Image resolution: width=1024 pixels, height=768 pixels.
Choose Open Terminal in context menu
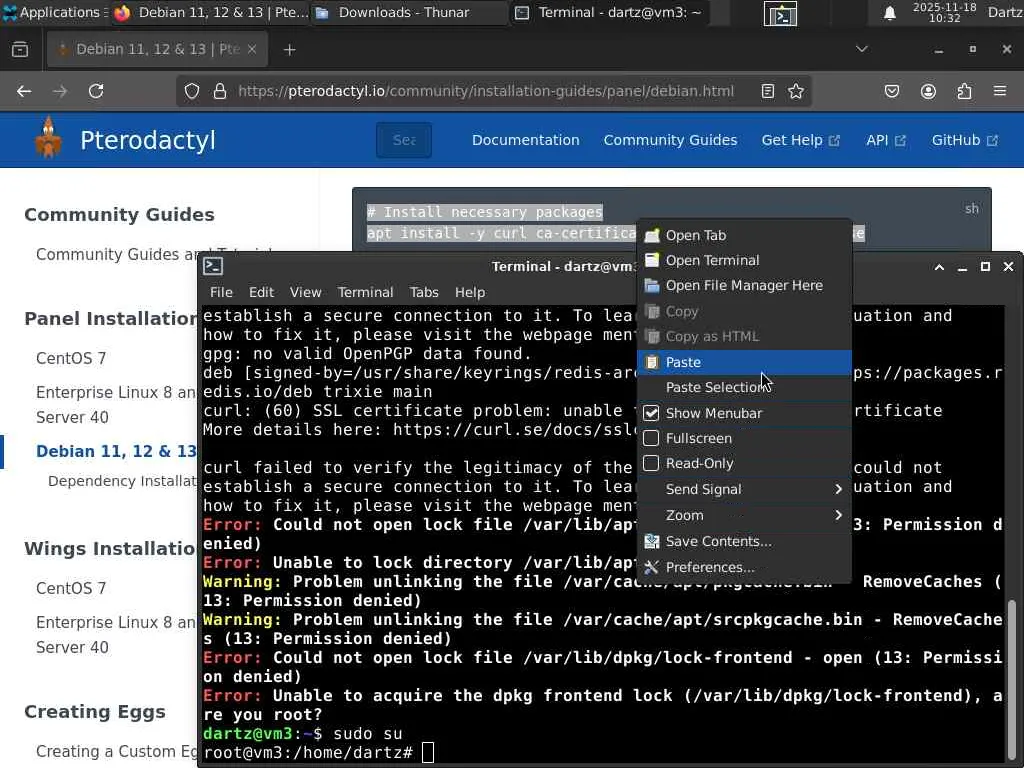(x=744, y=260)
